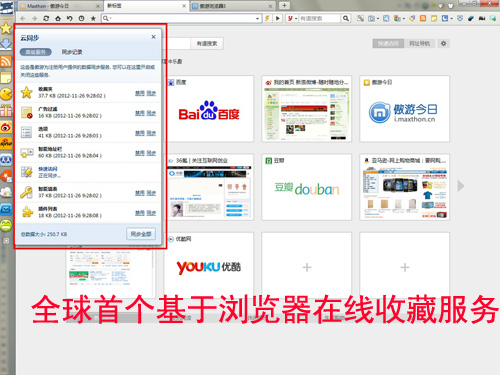Click the night mode moon toolbar icon
The width and height of the screenshot is (500, 375).
click(x=445, y=19)
